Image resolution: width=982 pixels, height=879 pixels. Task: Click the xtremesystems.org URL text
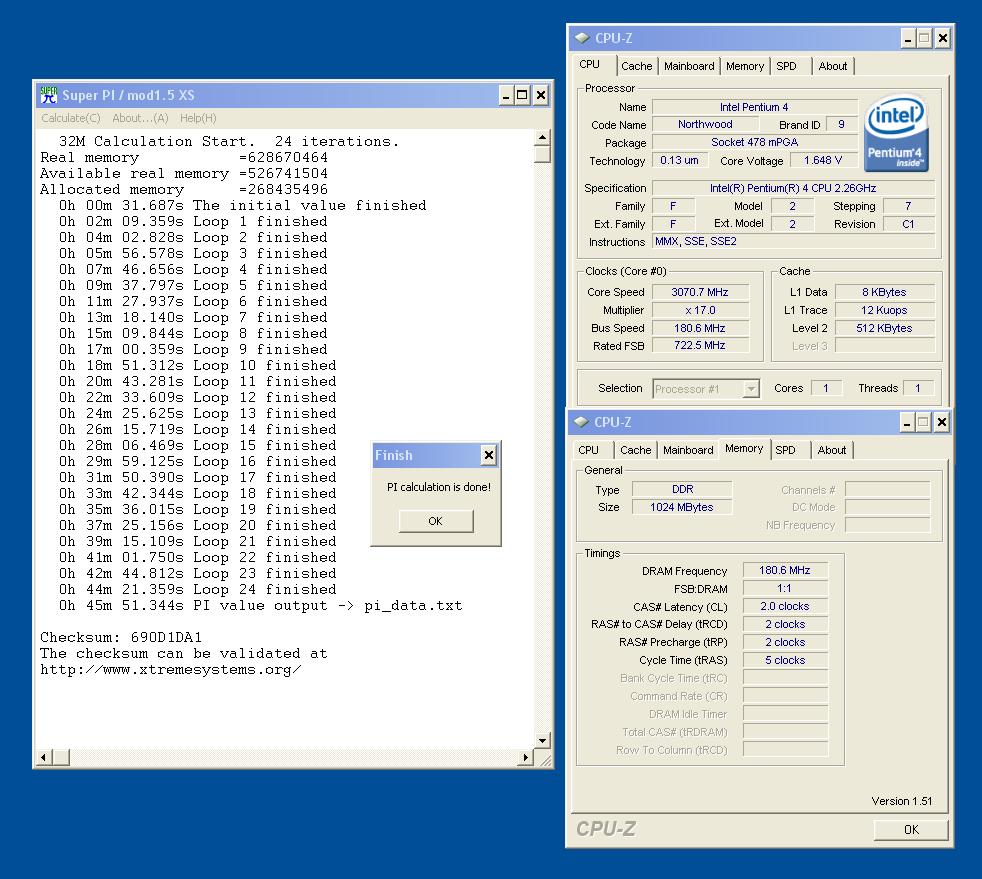point(170,670)
